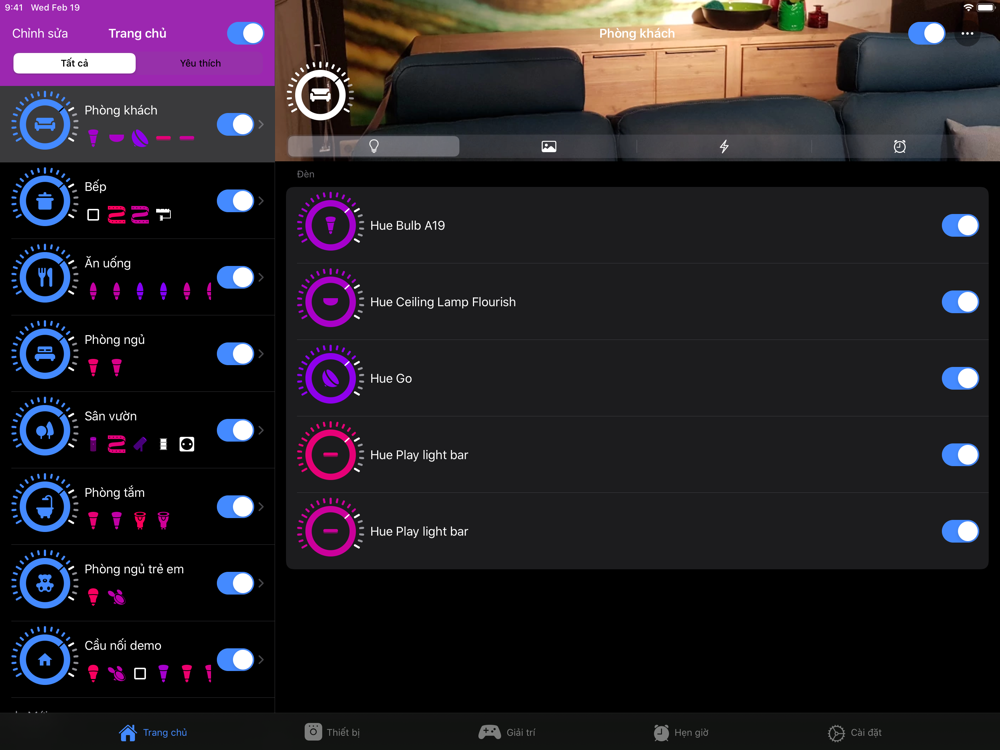
Task: Tap the Phòng ngủ trẻ em teddy bear icon
Action: (45, 583)
